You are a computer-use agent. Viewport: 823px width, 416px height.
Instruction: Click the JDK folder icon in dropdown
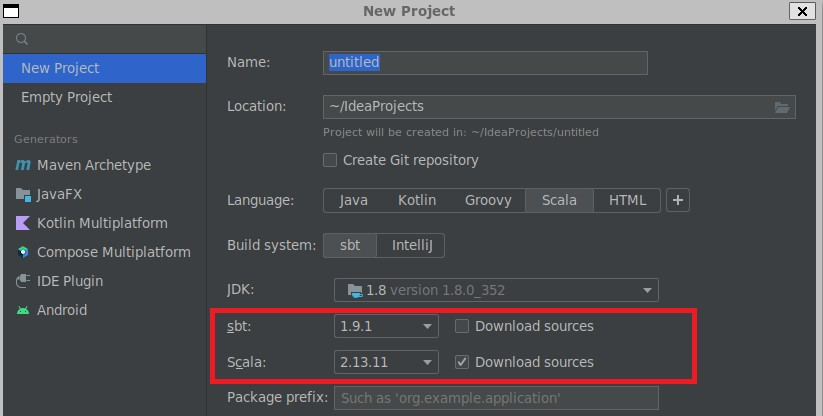pos(355,291)
